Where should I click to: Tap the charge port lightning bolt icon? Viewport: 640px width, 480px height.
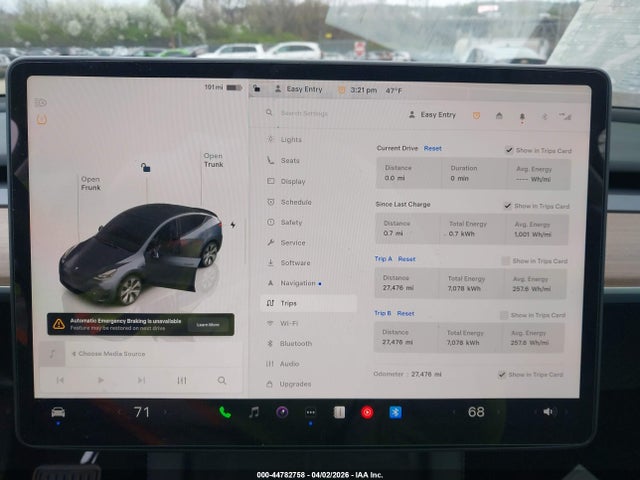[233, 225]
